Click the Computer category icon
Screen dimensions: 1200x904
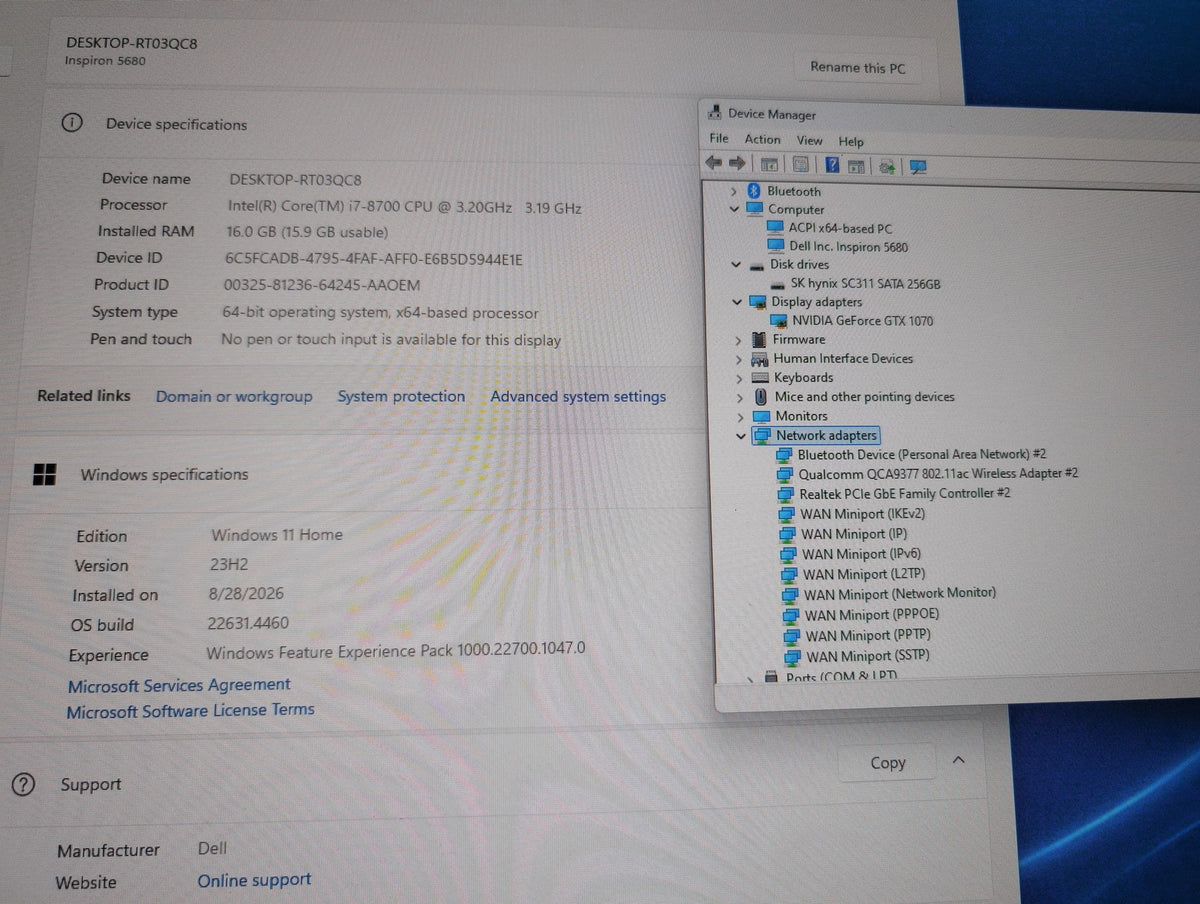[x=757, y=209]
